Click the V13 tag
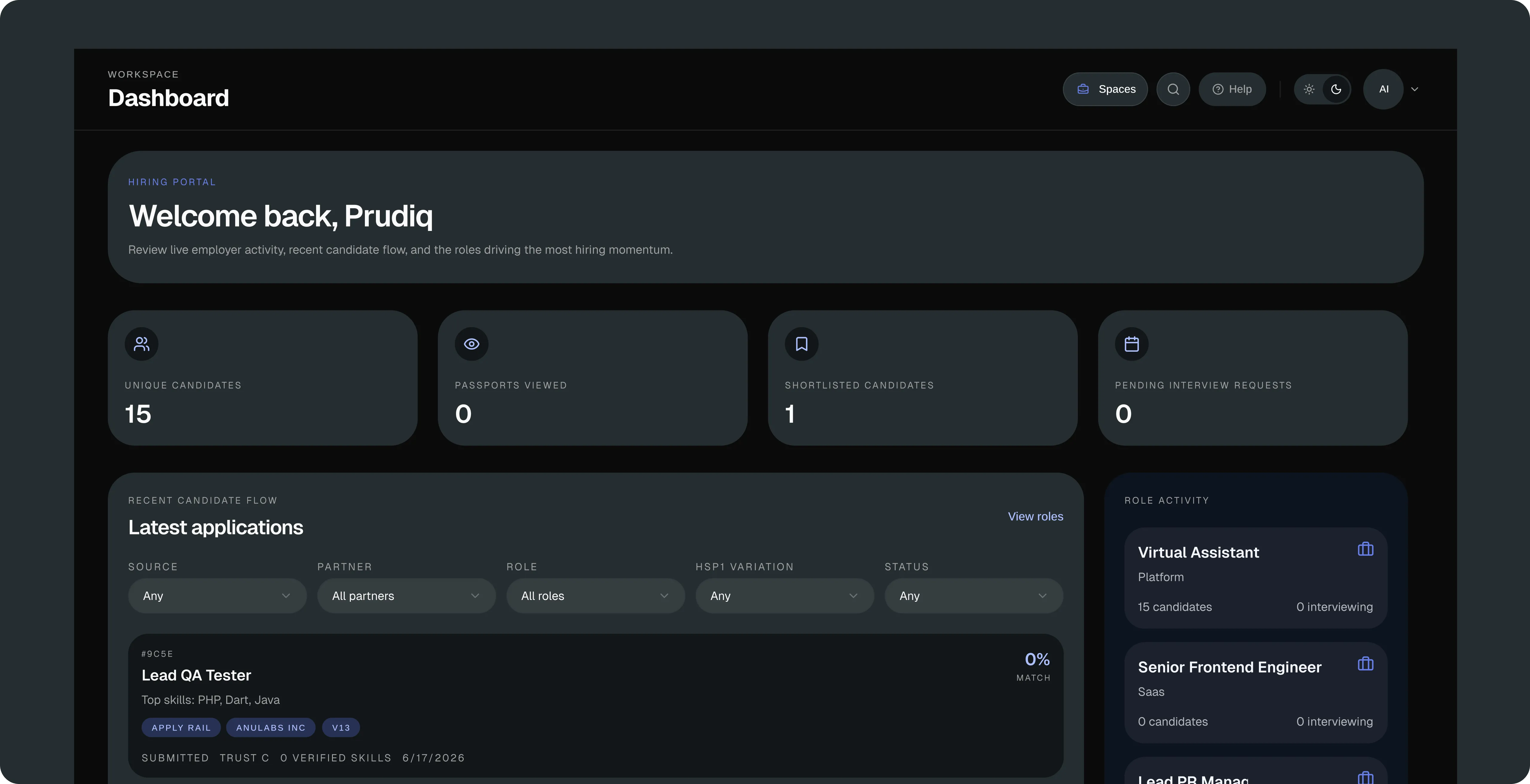The width and height of the screenshot is (1530, 784). 341,728
